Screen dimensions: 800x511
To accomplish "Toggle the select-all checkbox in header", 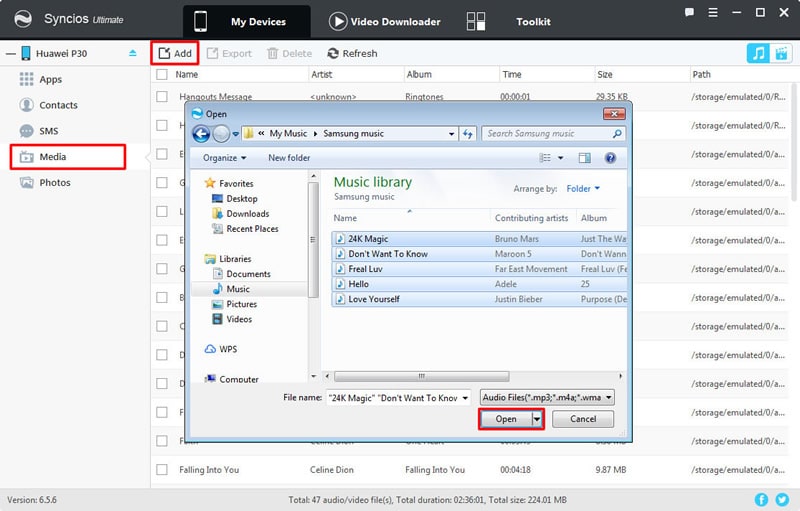I will point(162,74).
